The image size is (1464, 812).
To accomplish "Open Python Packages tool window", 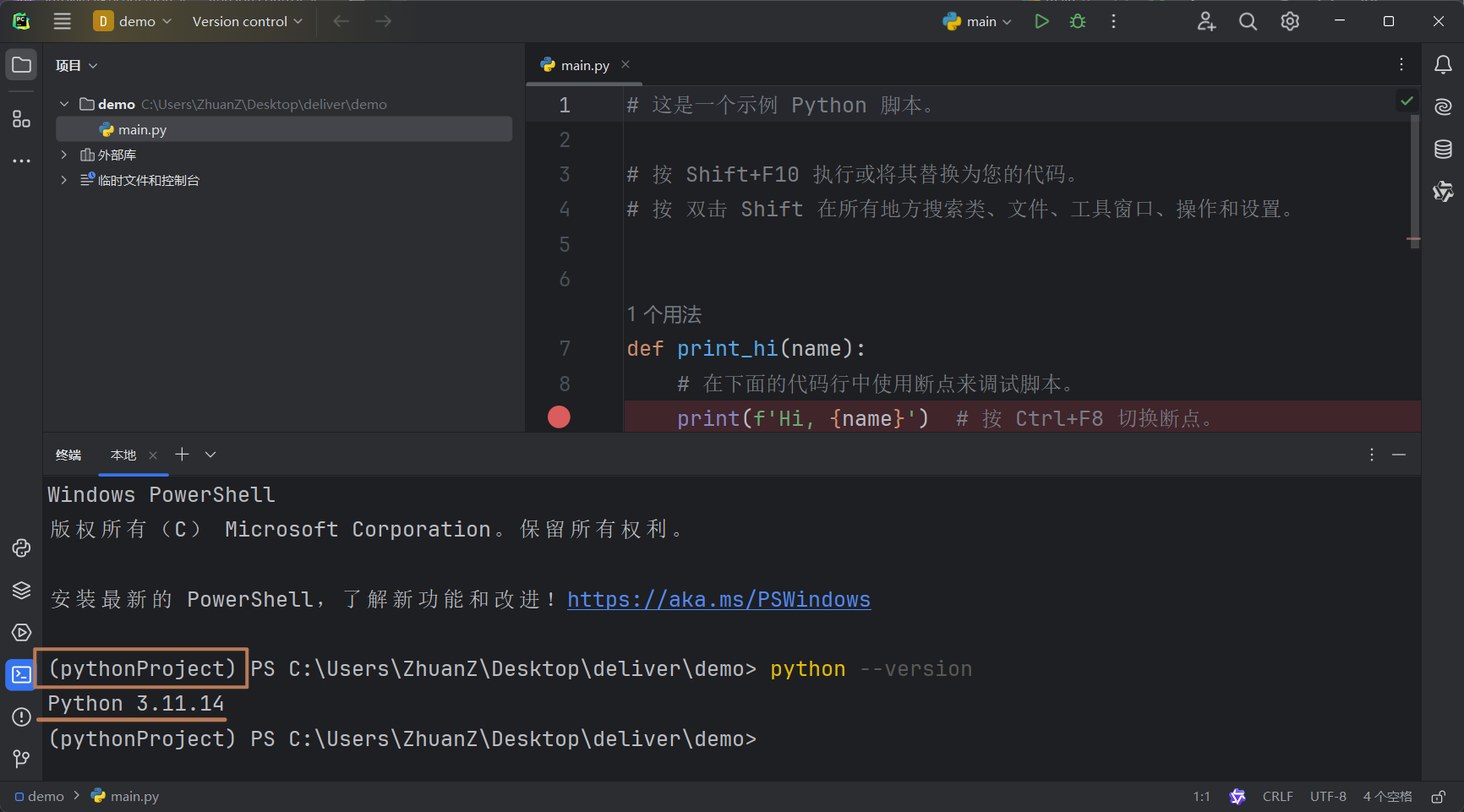I will tap(21, 590).
